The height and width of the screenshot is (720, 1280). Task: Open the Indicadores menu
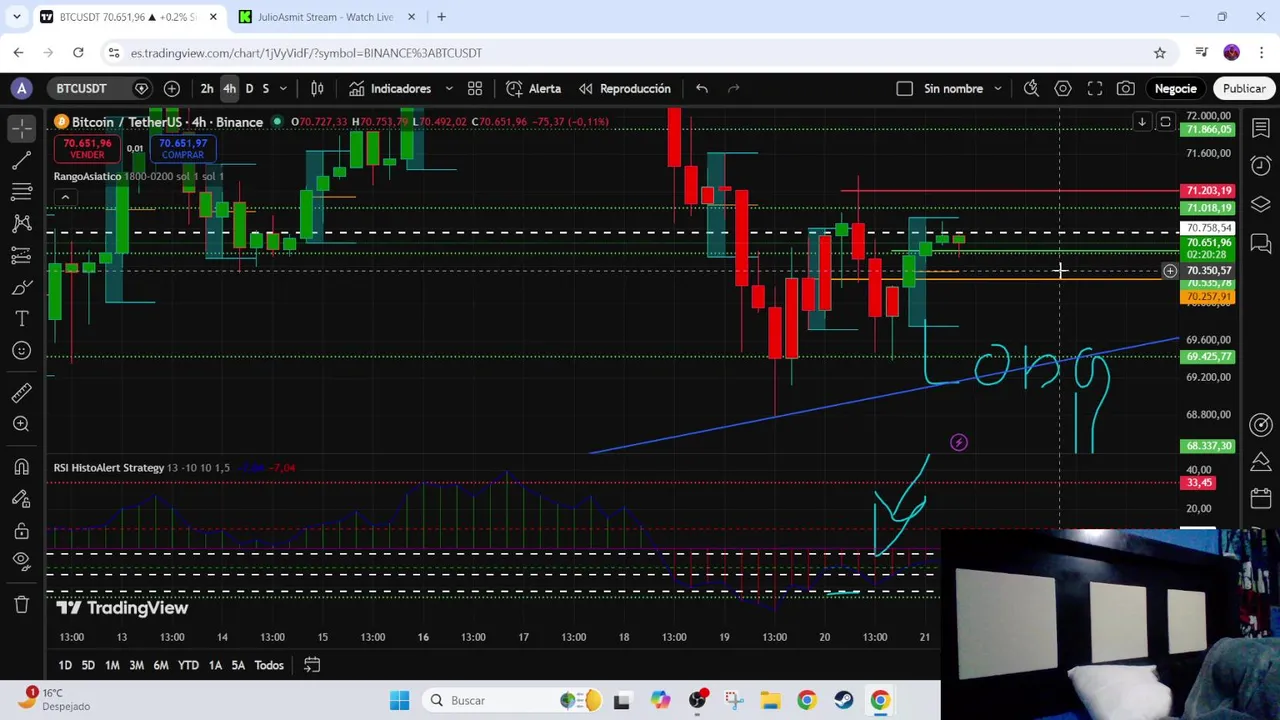coord(390,88)
